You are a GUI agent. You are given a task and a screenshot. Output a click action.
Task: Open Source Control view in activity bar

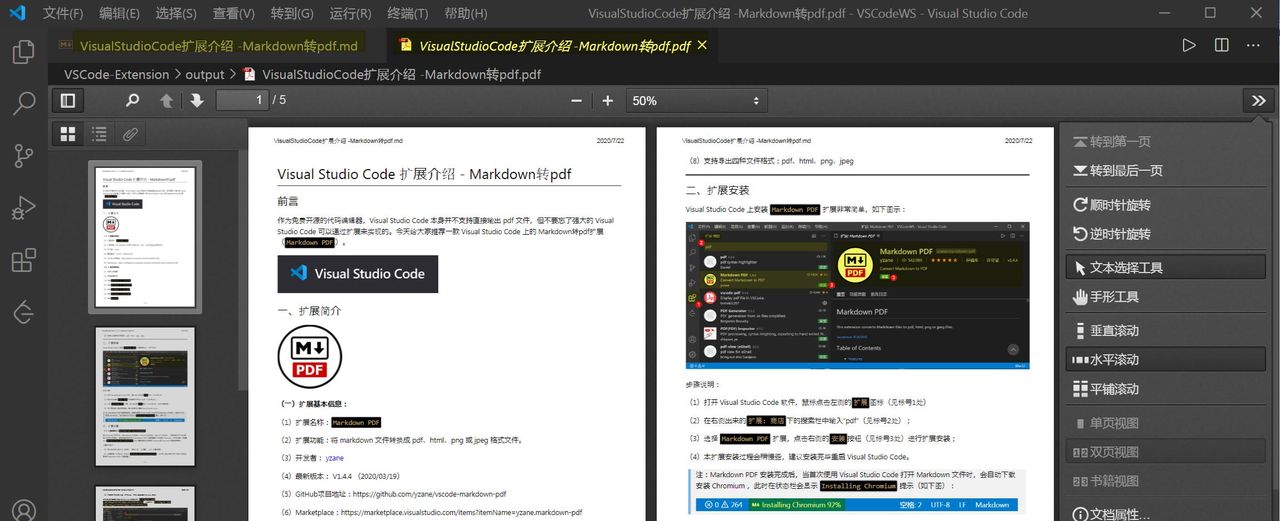click(x=23, y=155)
